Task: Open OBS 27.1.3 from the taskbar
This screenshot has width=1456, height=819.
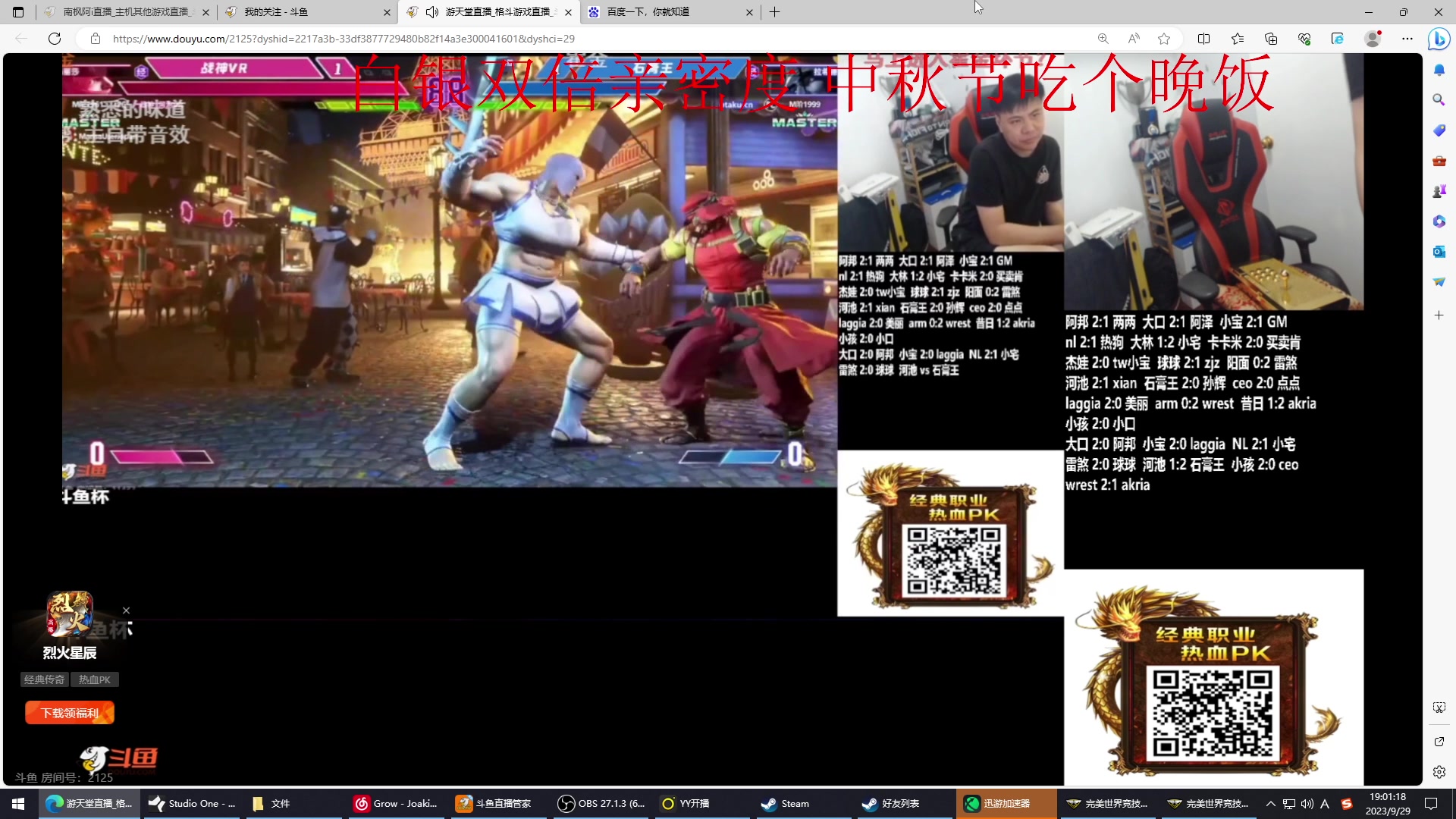Action: click(x=601, y=804)
